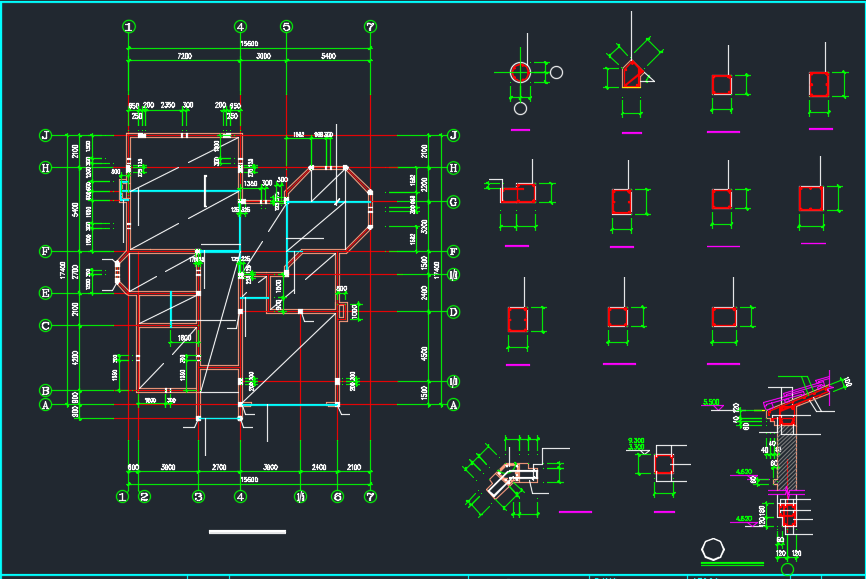The height and width of the screenshot is (579, 866).
Task: Pick axis bubble J right of the plan
Action: pyautogui.click(x=453, y=135)
